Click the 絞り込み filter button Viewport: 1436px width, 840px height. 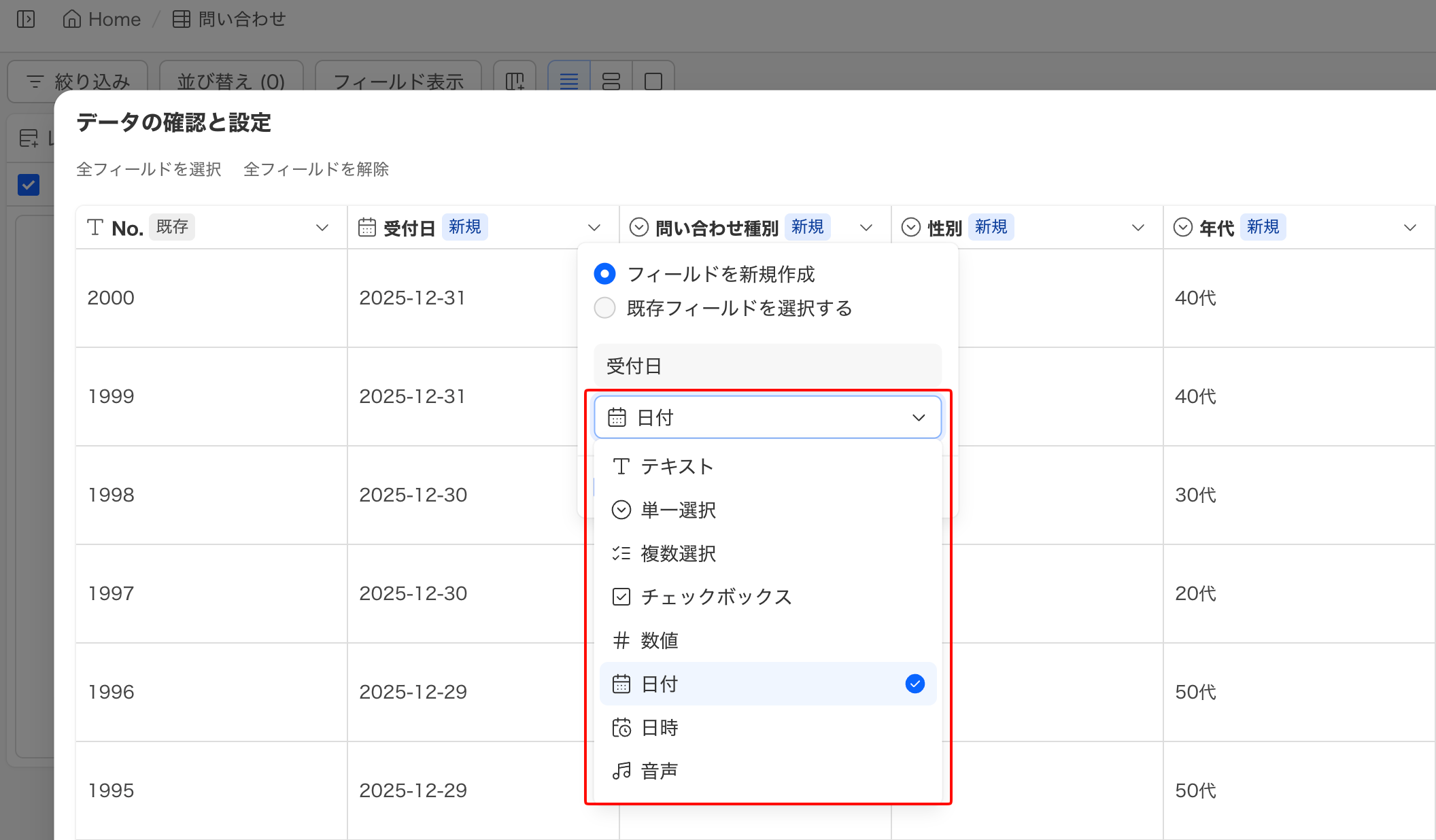pos(78,82)
